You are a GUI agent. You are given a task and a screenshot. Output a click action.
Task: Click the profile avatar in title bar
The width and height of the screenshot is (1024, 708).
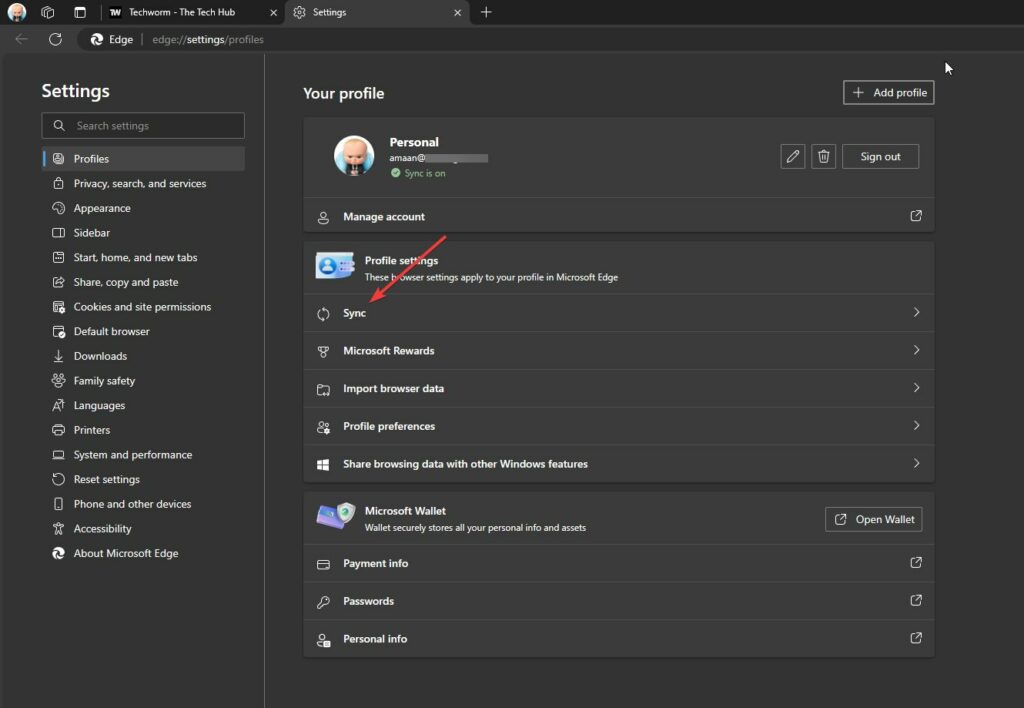click(17, 12)
